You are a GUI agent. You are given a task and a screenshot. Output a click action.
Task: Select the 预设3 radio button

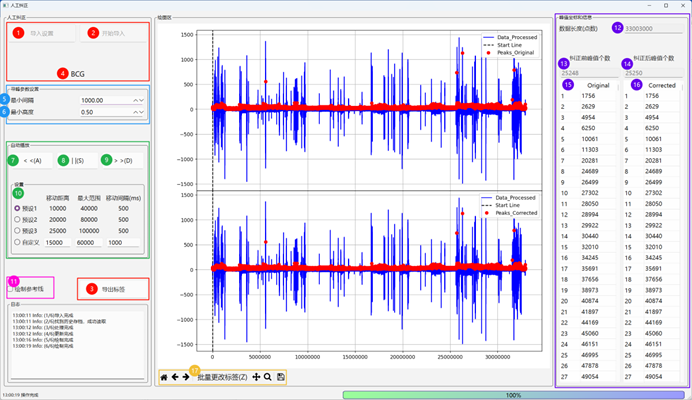pyautogui.click(x=17, y=230)
